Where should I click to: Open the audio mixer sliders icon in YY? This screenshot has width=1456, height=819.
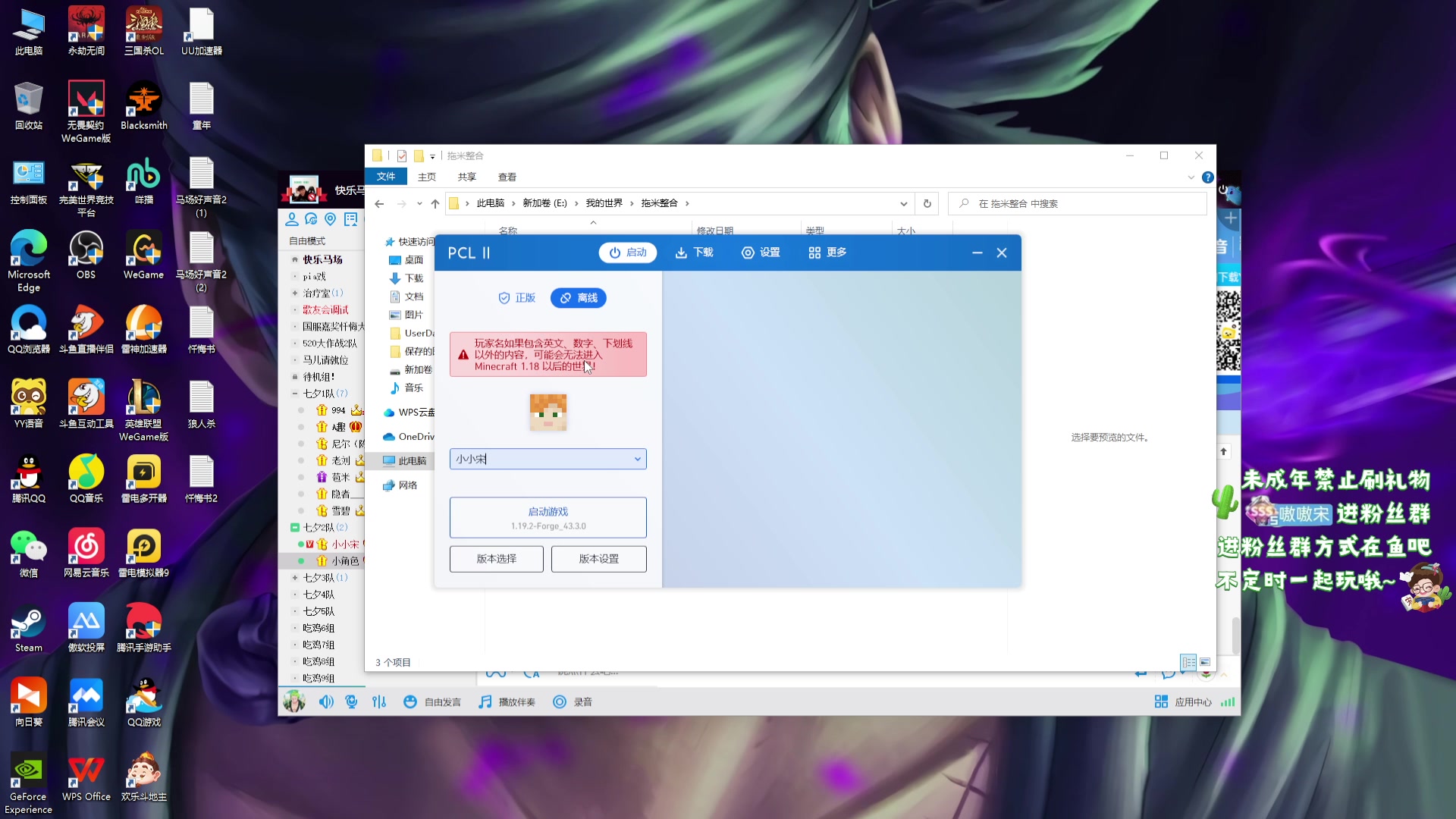[379, 701]
